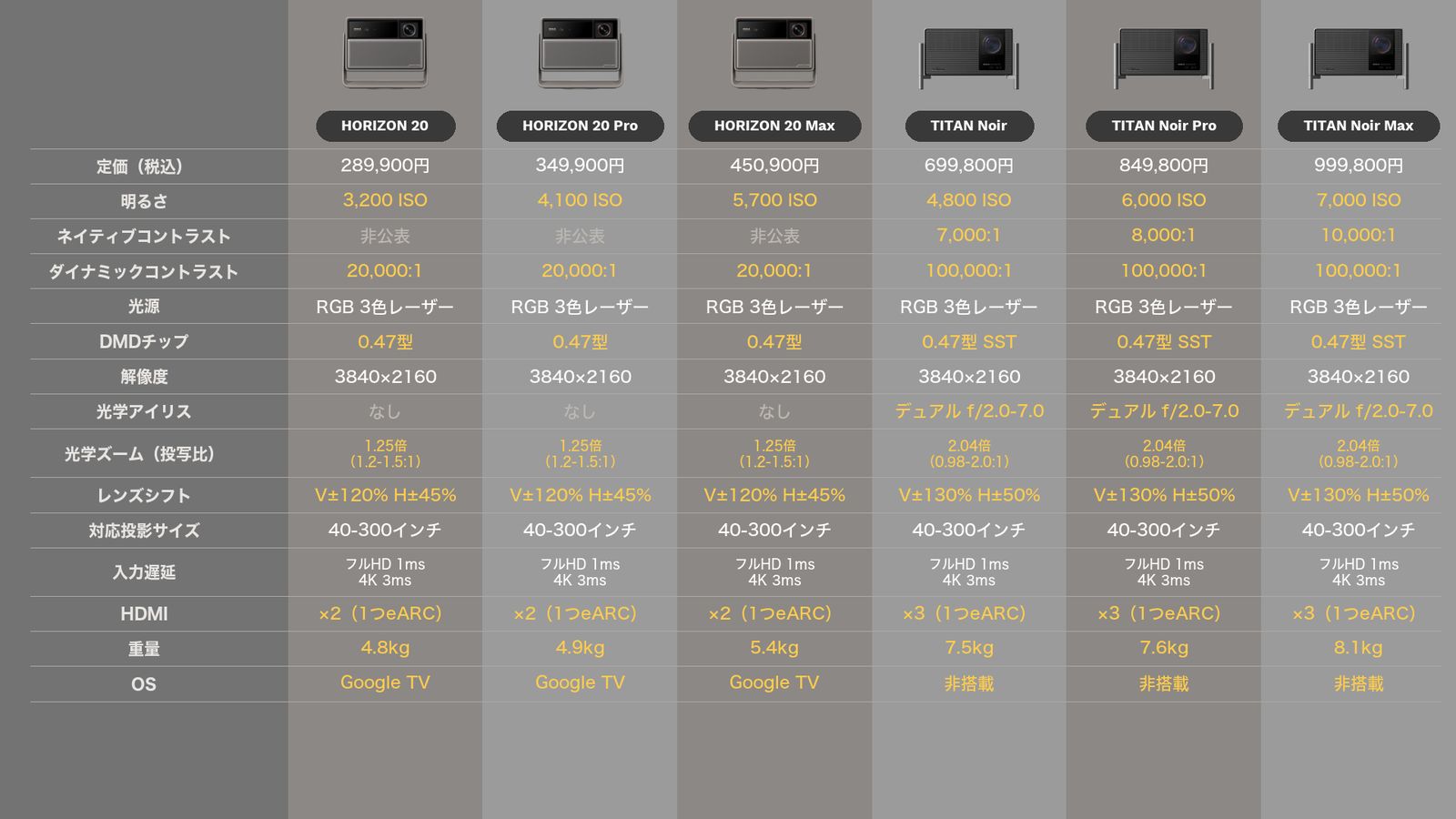Select 非公表 in the HORIZON 20 Max column
The image size is (1456, 819).
774,237
